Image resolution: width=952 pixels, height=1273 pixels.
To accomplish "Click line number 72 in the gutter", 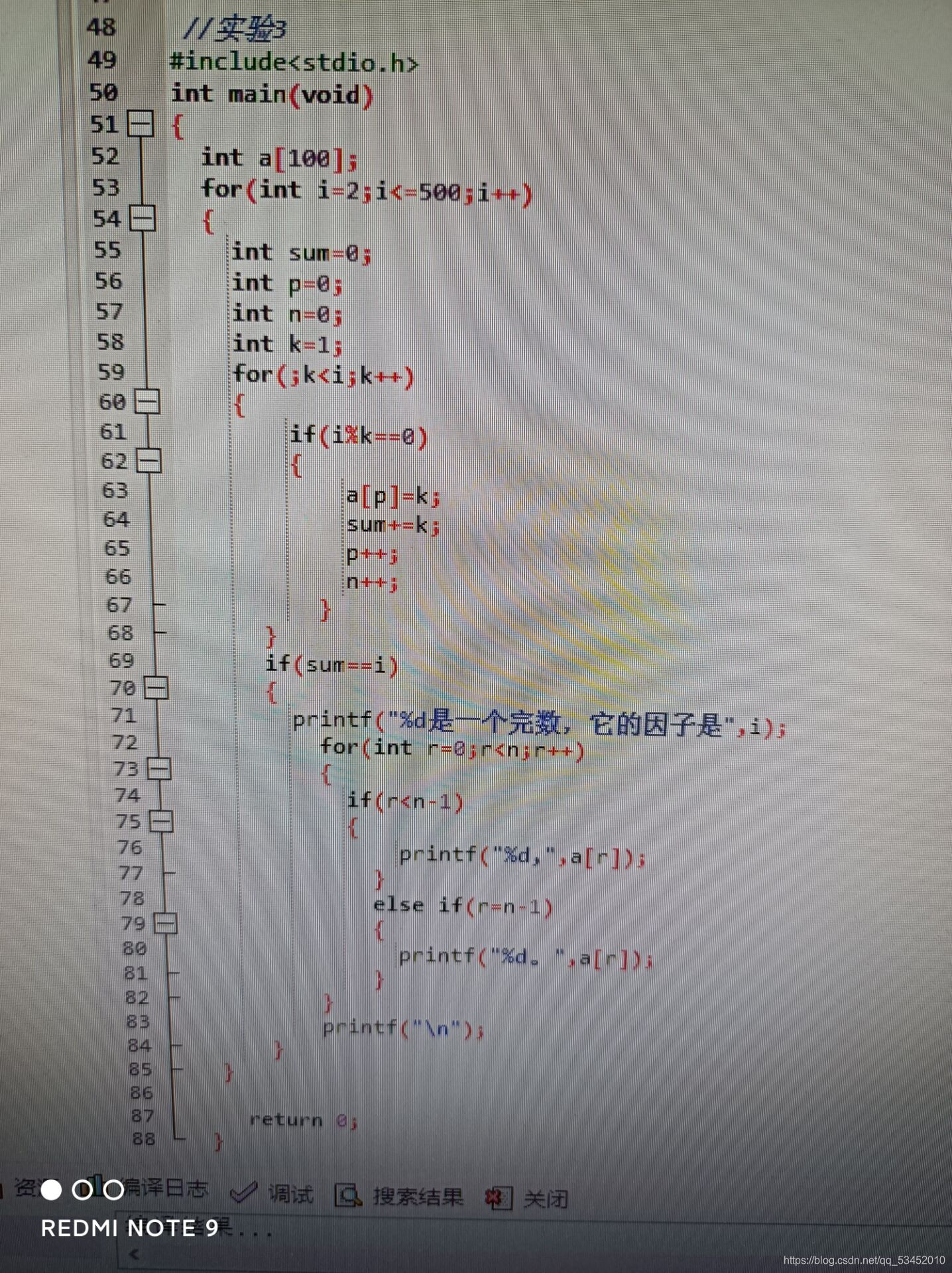I will click(x=125, y=742).
